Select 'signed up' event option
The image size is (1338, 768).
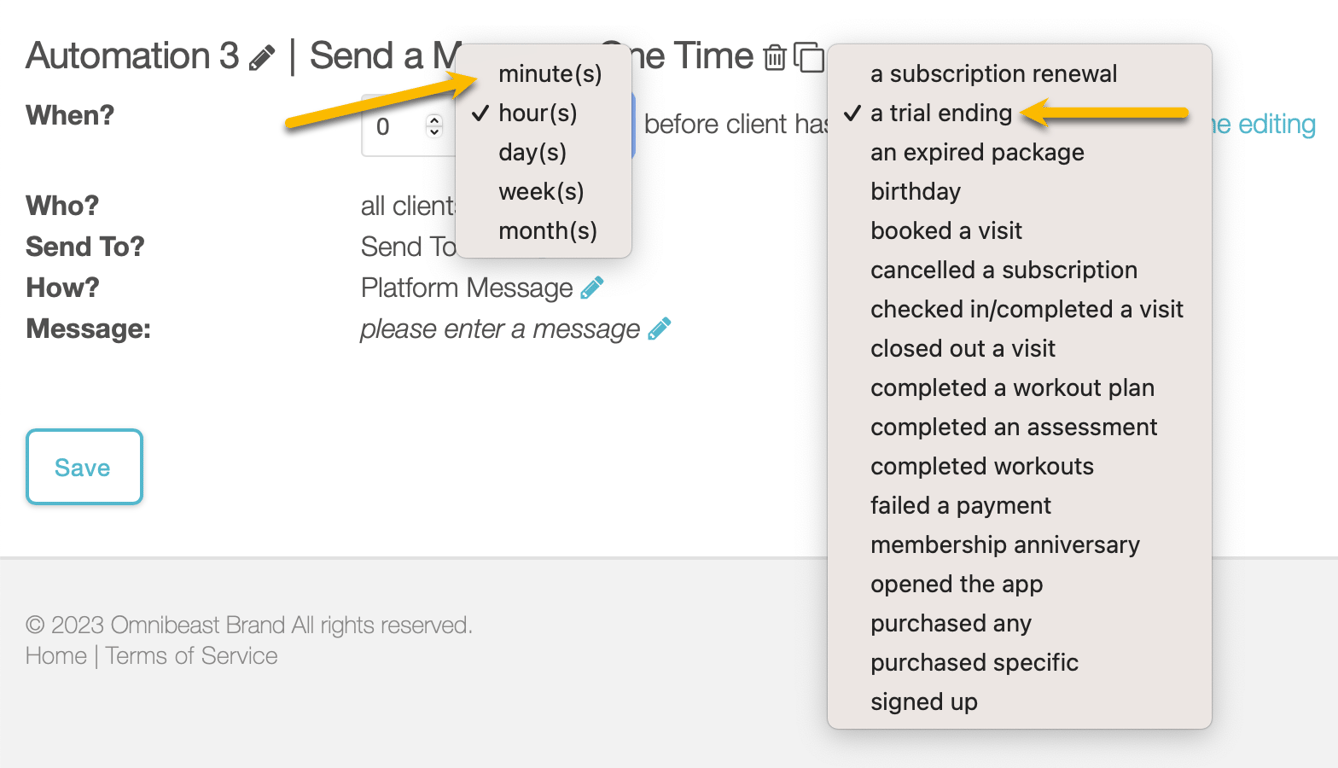click(923, 701)
